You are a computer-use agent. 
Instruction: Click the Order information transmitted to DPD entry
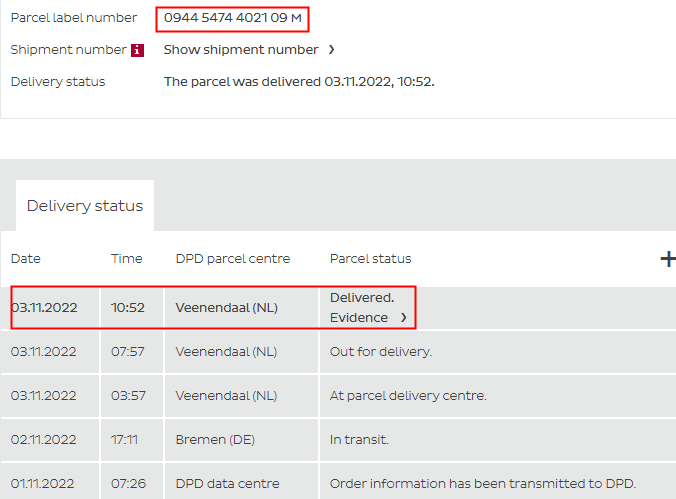point(482,484)
